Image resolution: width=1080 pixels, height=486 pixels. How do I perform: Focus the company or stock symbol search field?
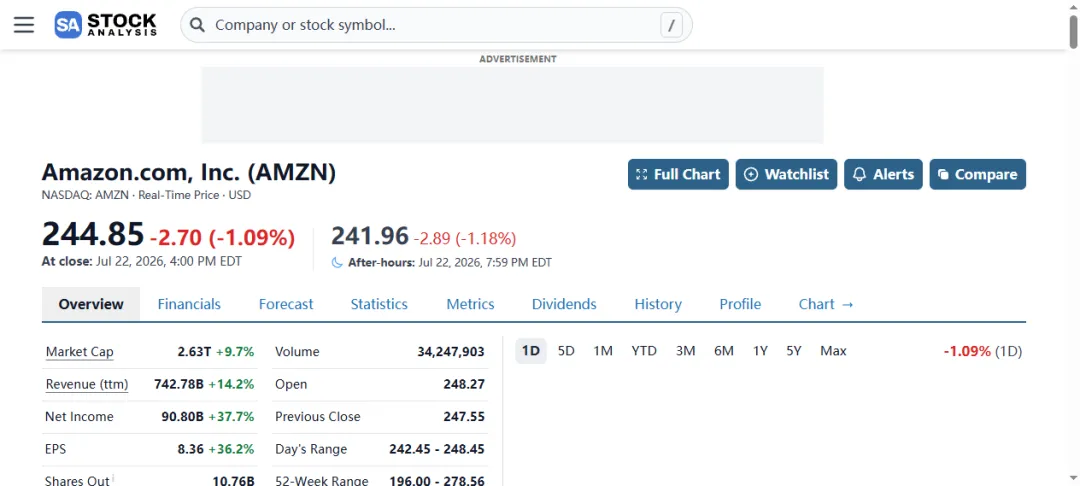[435, 25]
